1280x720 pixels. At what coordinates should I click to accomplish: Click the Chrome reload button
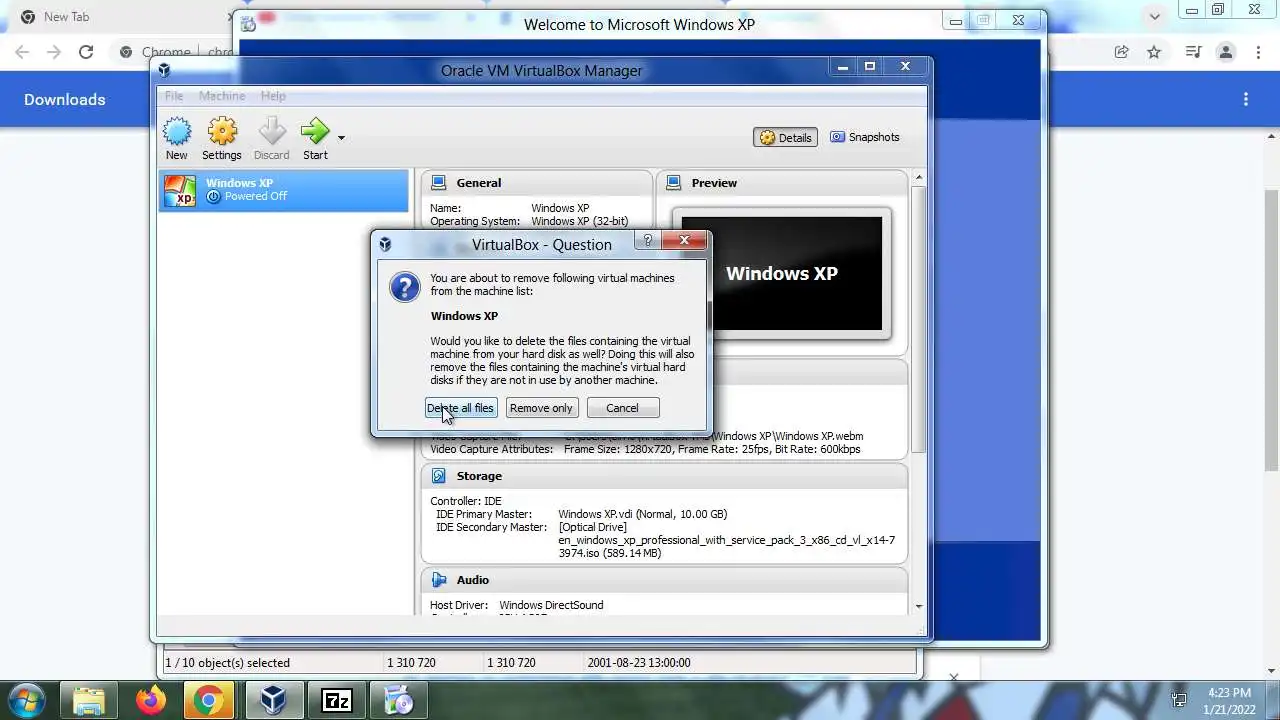point(86,52)
